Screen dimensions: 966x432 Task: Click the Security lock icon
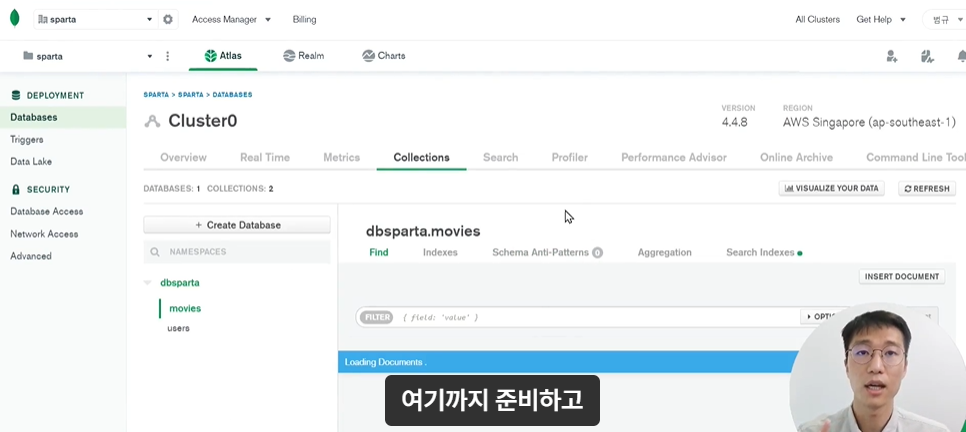click(16, 190)
